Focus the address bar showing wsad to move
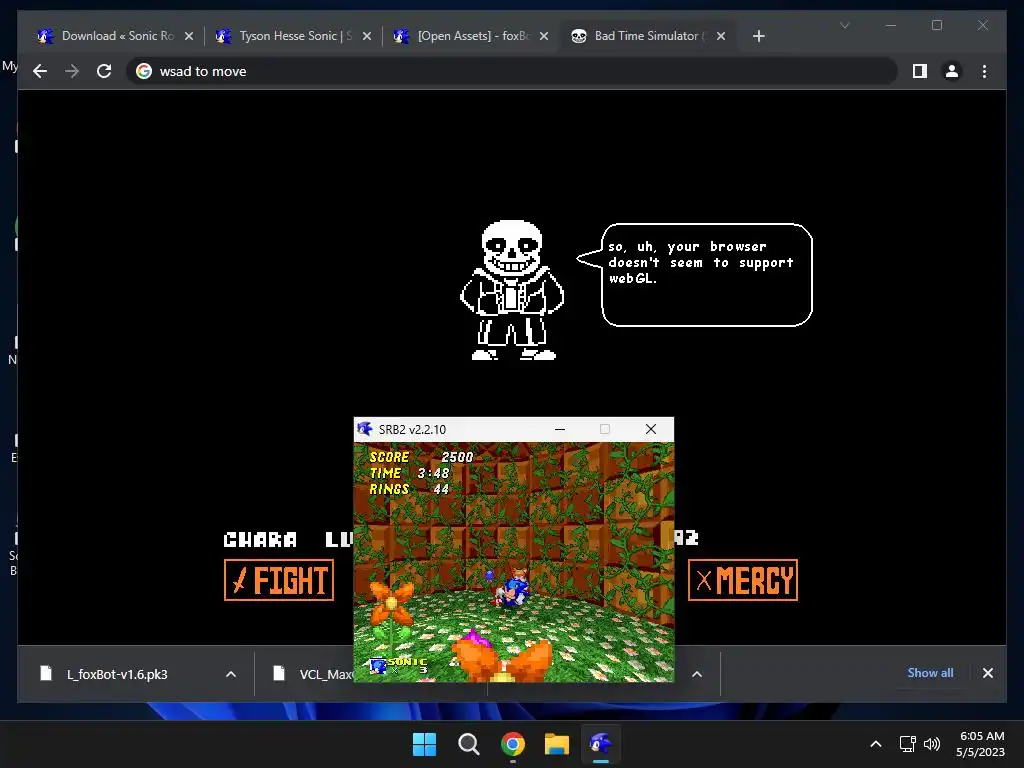The width and height of the screenshot is (1024, 768). (511, 71)
